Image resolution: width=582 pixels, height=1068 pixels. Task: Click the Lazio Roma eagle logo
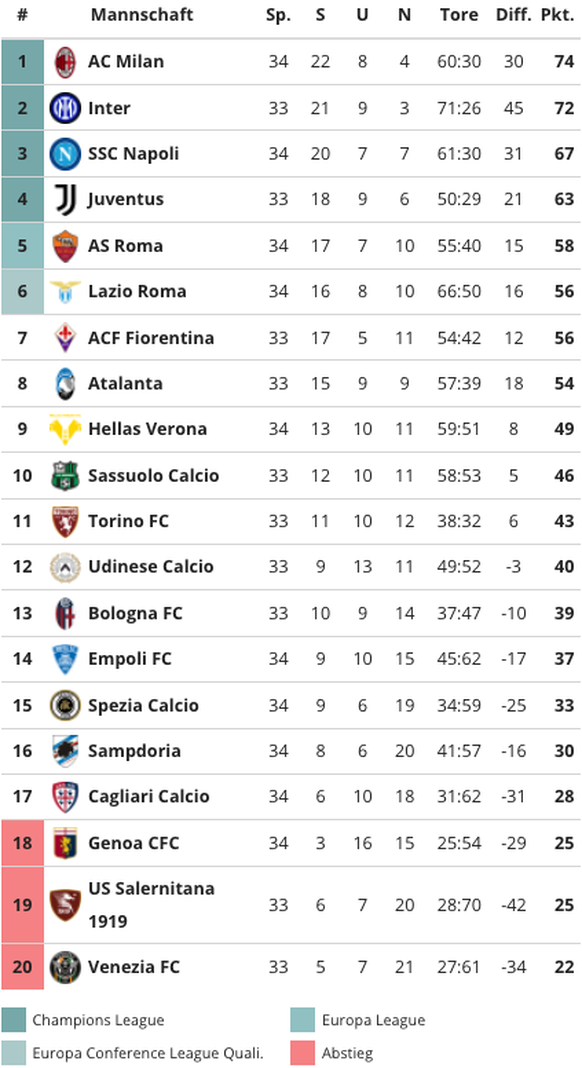65,292
